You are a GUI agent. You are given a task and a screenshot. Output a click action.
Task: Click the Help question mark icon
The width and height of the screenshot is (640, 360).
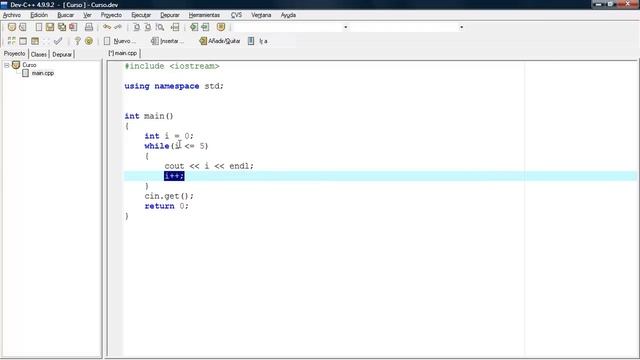(77, 41)
